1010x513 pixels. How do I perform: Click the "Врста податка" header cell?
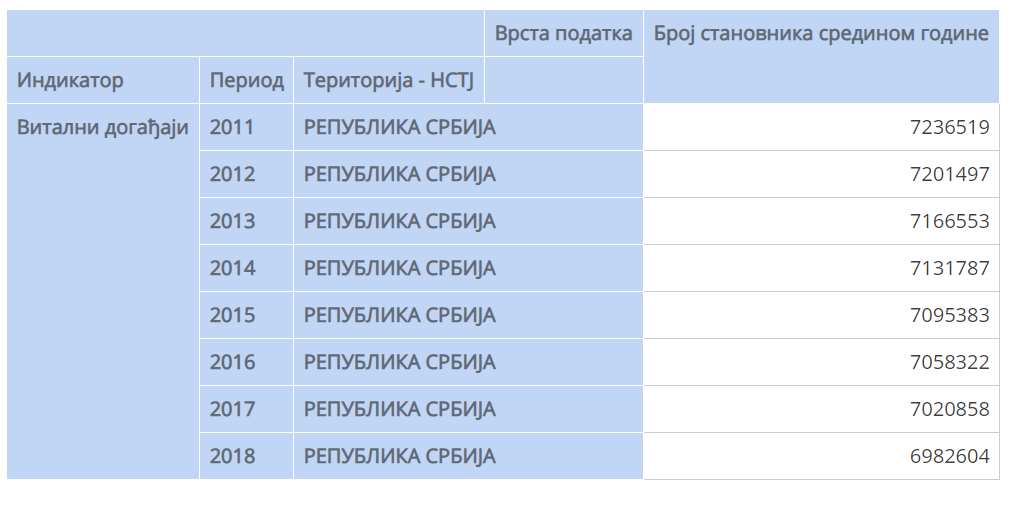pos(563,34)
